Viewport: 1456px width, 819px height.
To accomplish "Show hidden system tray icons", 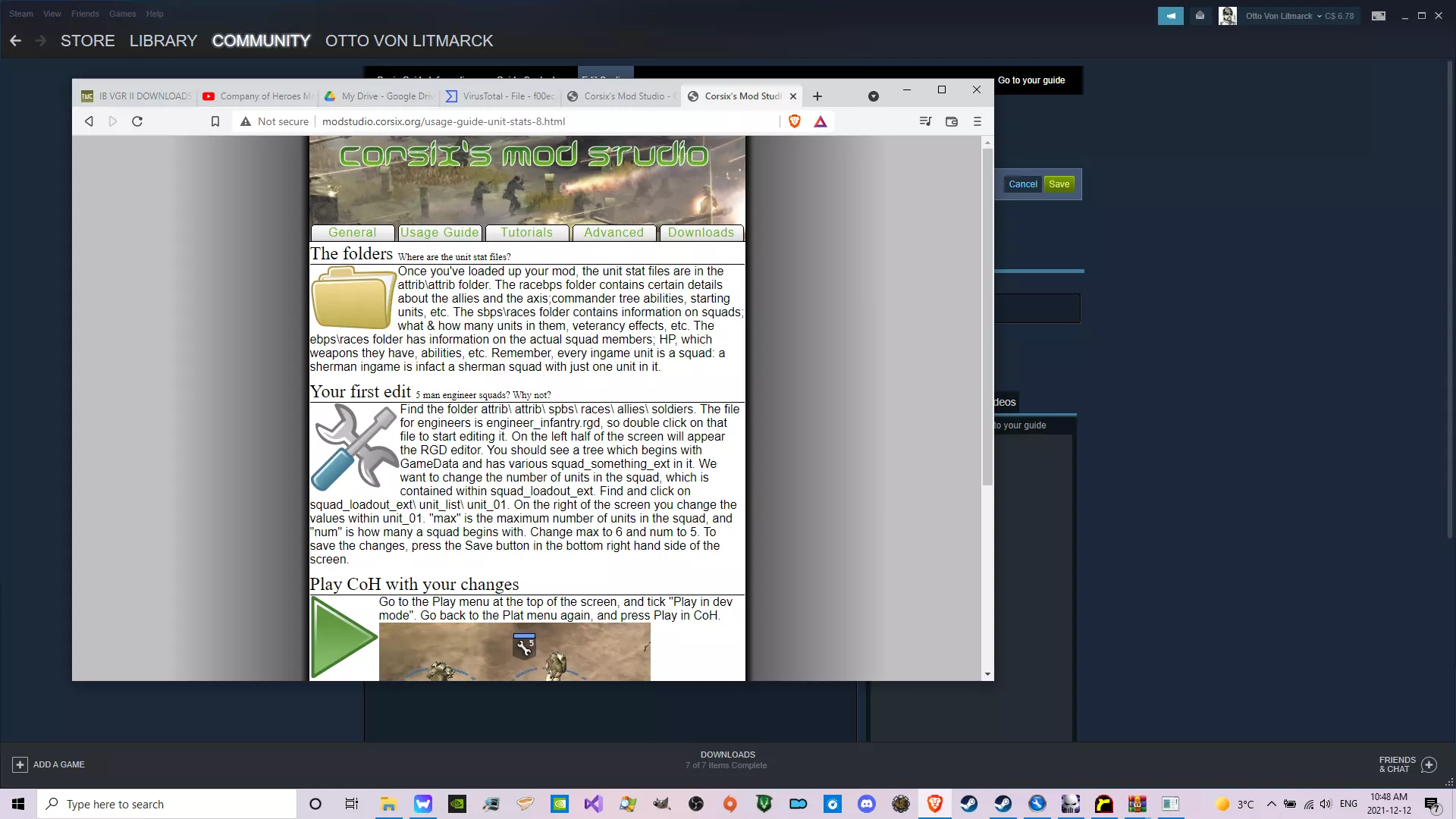I will (1271, 804).
